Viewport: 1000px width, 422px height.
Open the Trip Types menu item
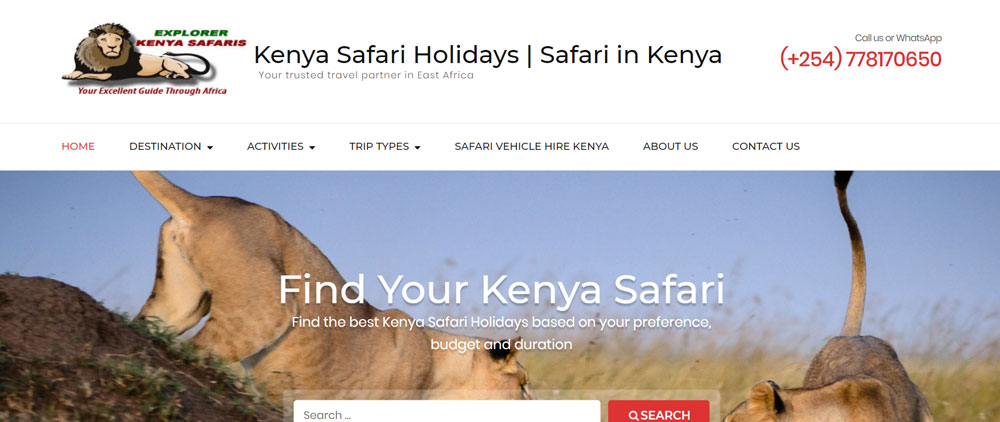(379, 147)
